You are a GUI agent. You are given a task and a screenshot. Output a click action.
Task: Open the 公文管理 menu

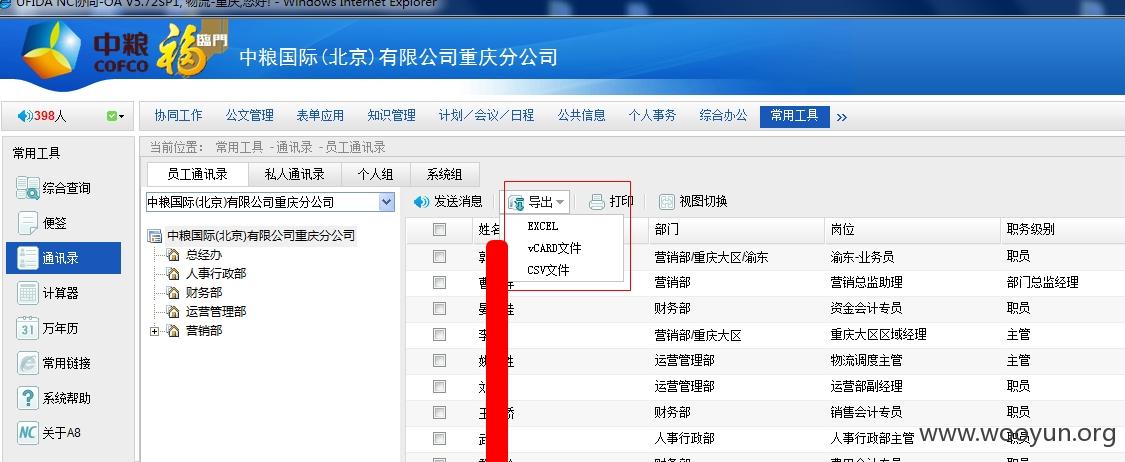250,116
